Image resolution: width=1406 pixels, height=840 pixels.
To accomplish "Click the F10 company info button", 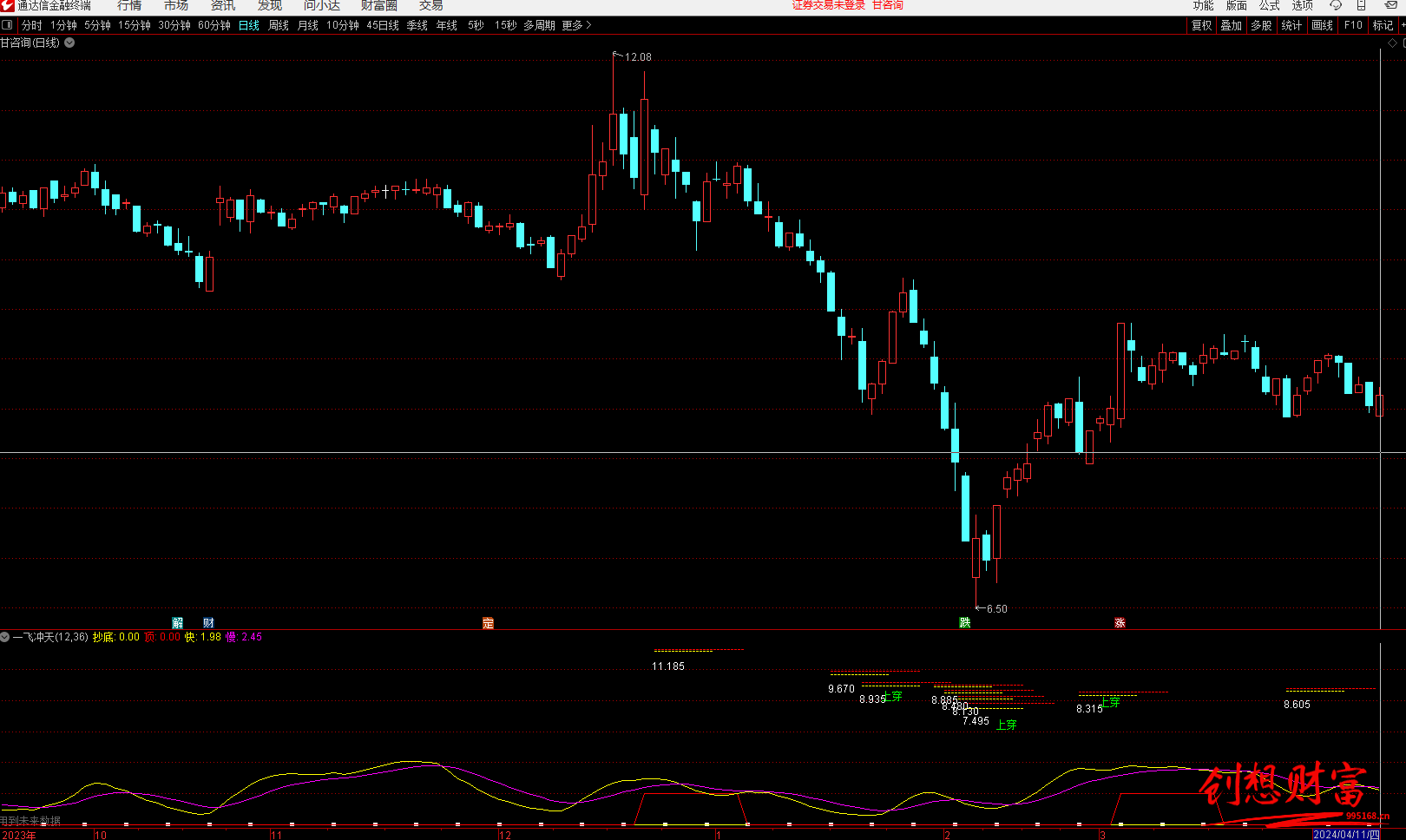I will 1353,25.
